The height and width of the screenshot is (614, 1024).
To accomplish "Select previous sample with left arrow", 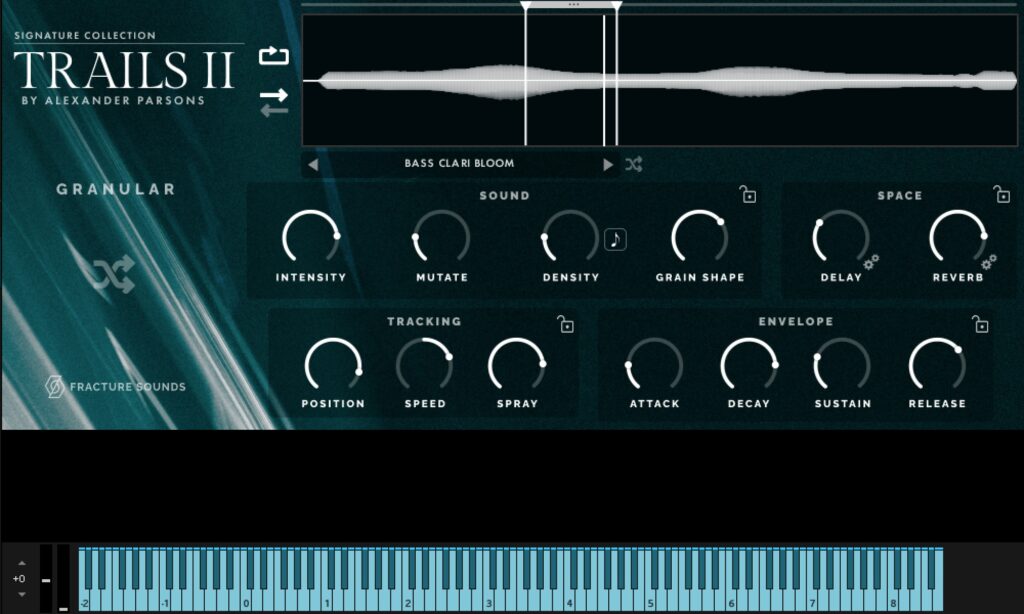I will (313, 165).
